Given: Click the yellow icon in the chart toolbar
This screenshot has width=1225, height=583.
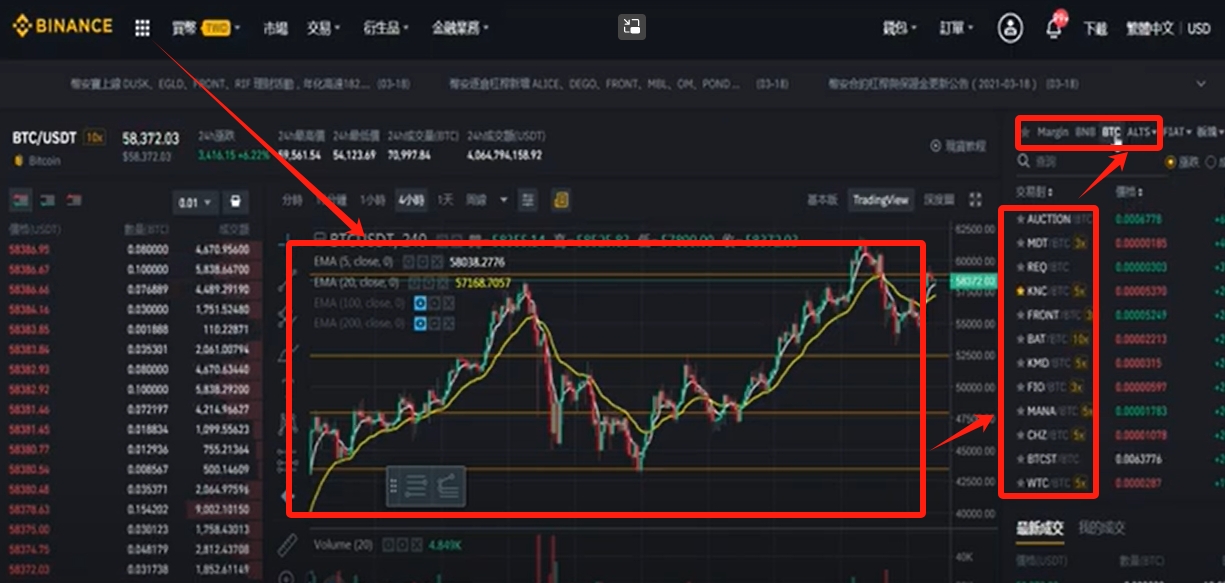Looking at the screenshot, I should 562,200.
